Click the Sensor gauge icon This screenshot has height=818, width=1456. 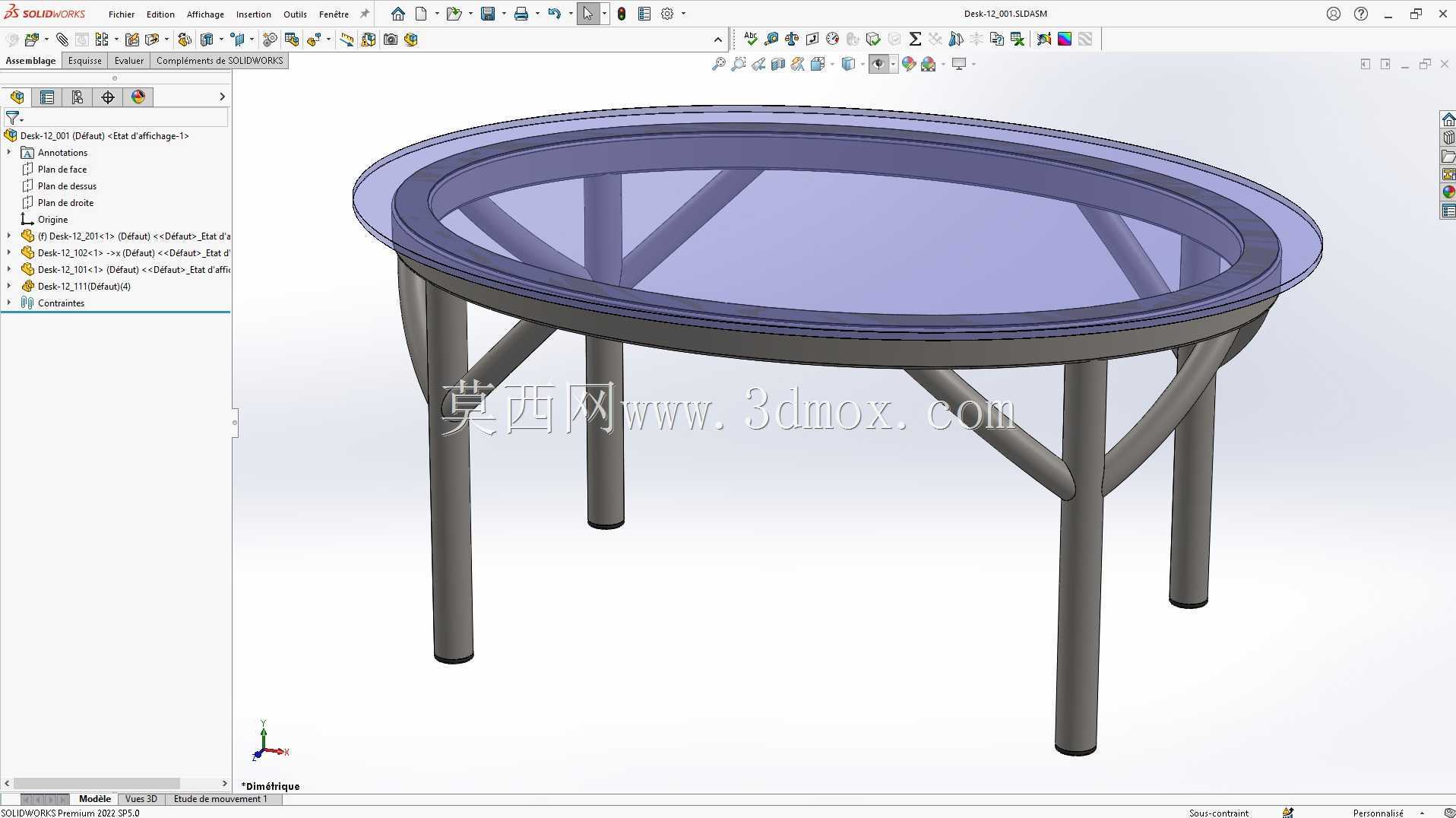point(833,39)
